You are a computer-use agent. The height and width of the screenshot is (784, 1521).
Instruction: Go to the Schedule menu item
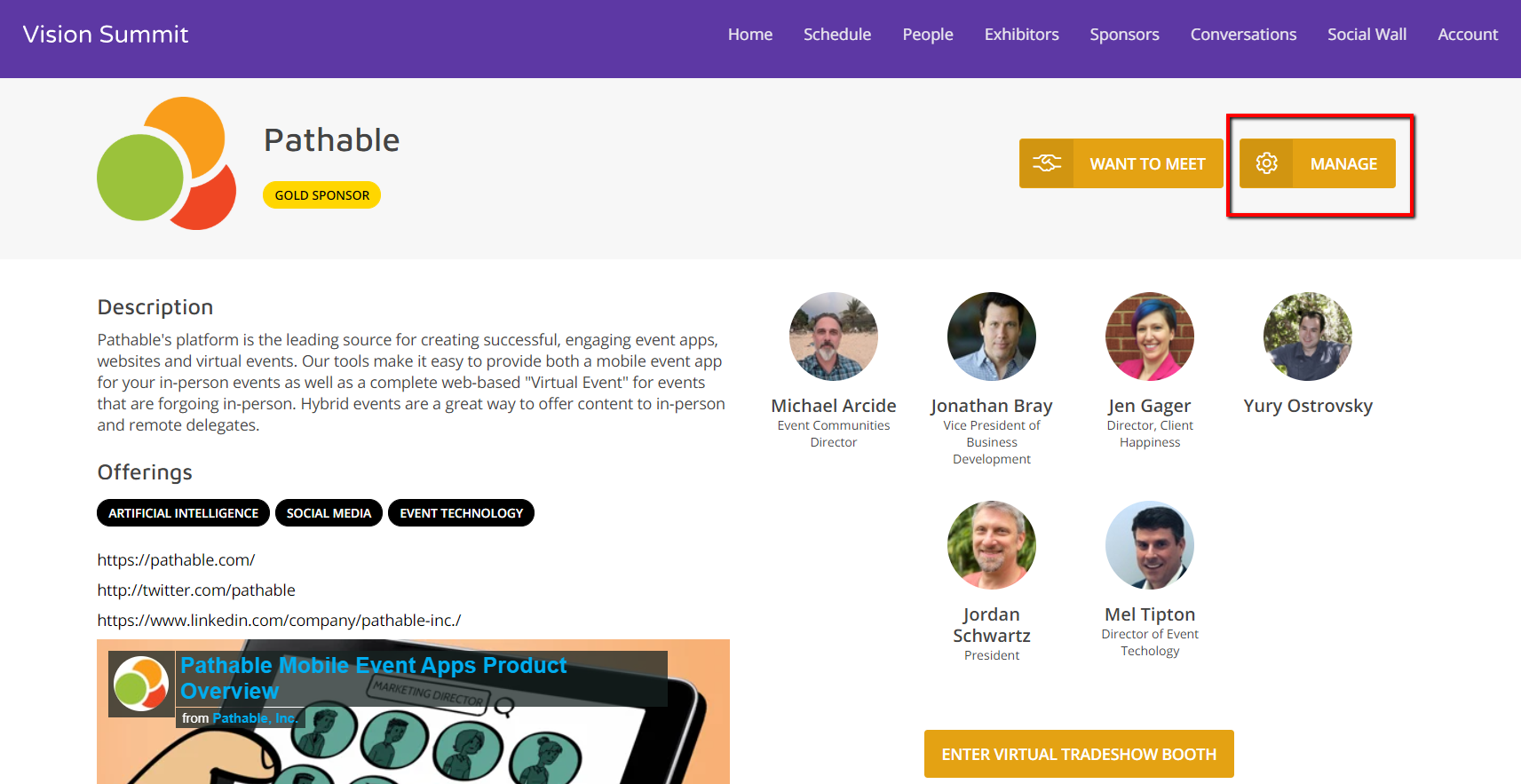836,35
